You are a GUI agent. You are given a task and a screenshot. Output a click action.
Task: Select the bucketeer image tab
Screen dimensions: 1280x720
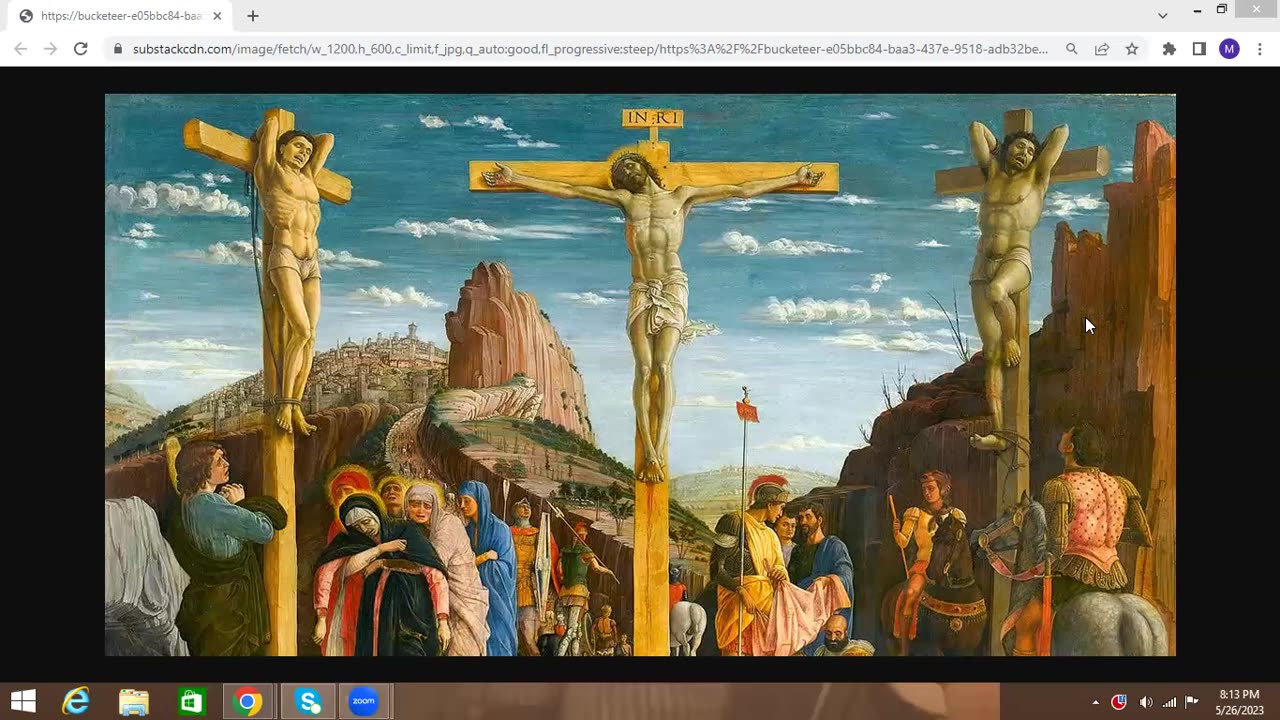coord(120,16)
